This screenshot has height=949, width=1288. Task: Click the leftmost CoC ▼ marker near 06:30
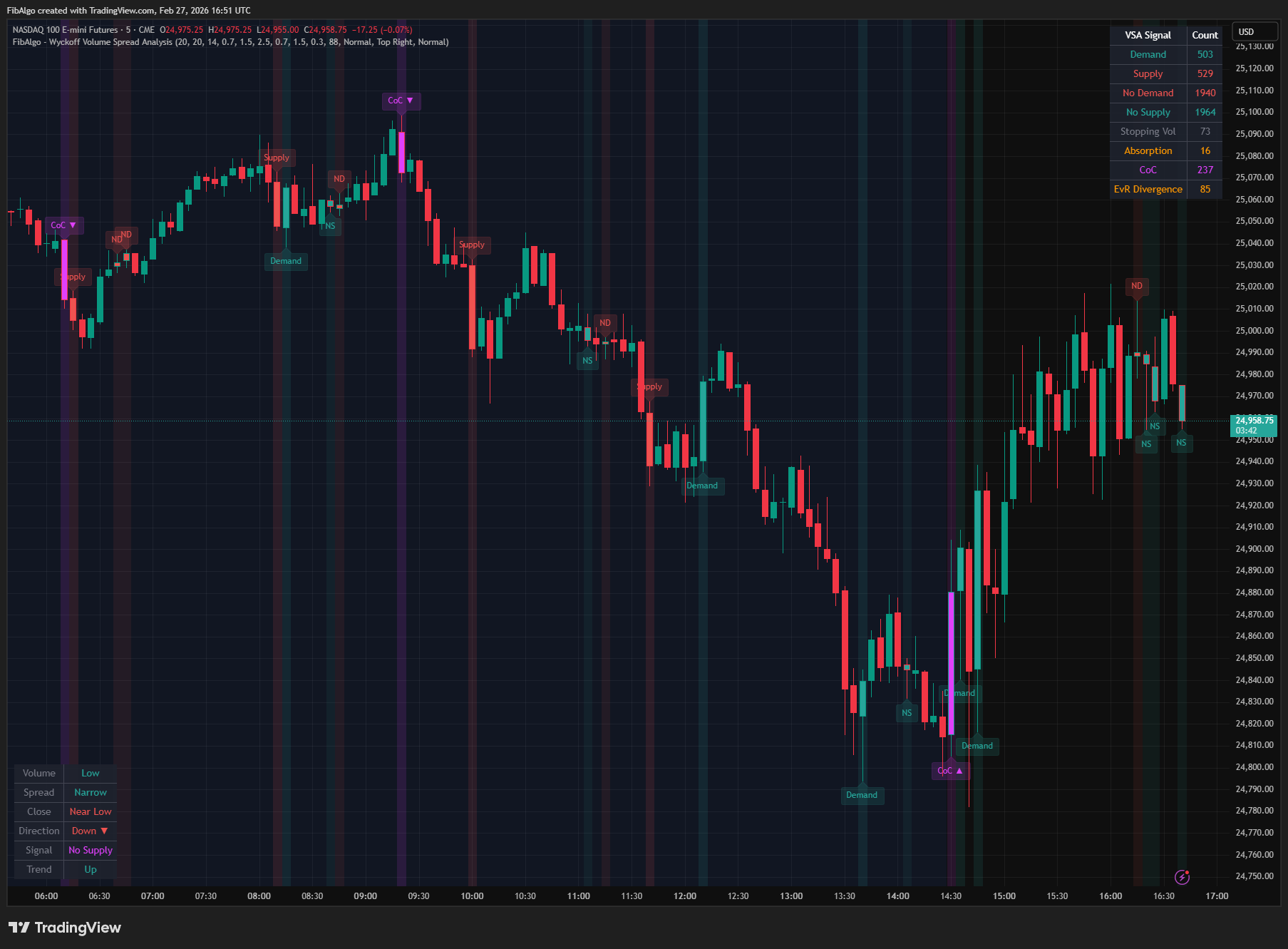(x=64, y=225)
